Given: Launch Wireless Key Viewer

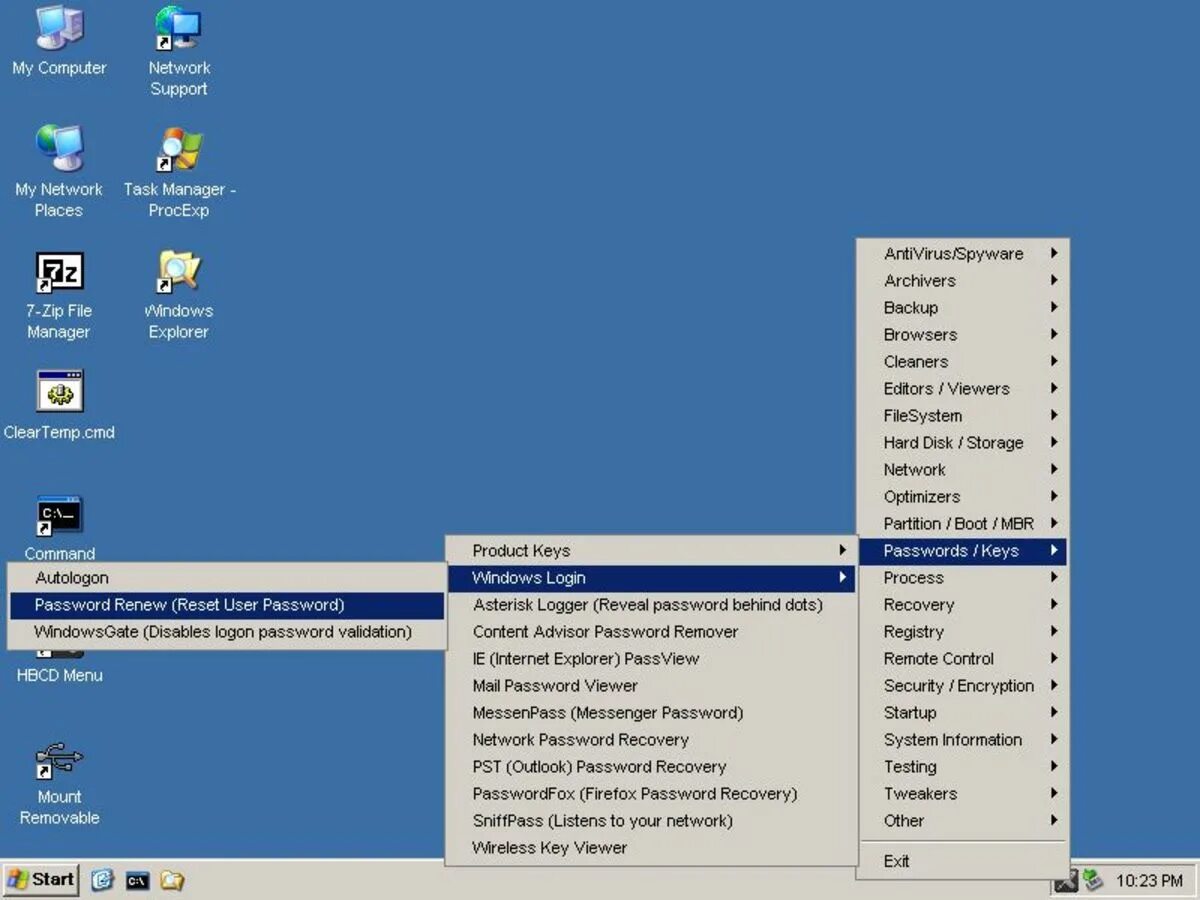Looking at the screenshot, I should pos(650,848).
